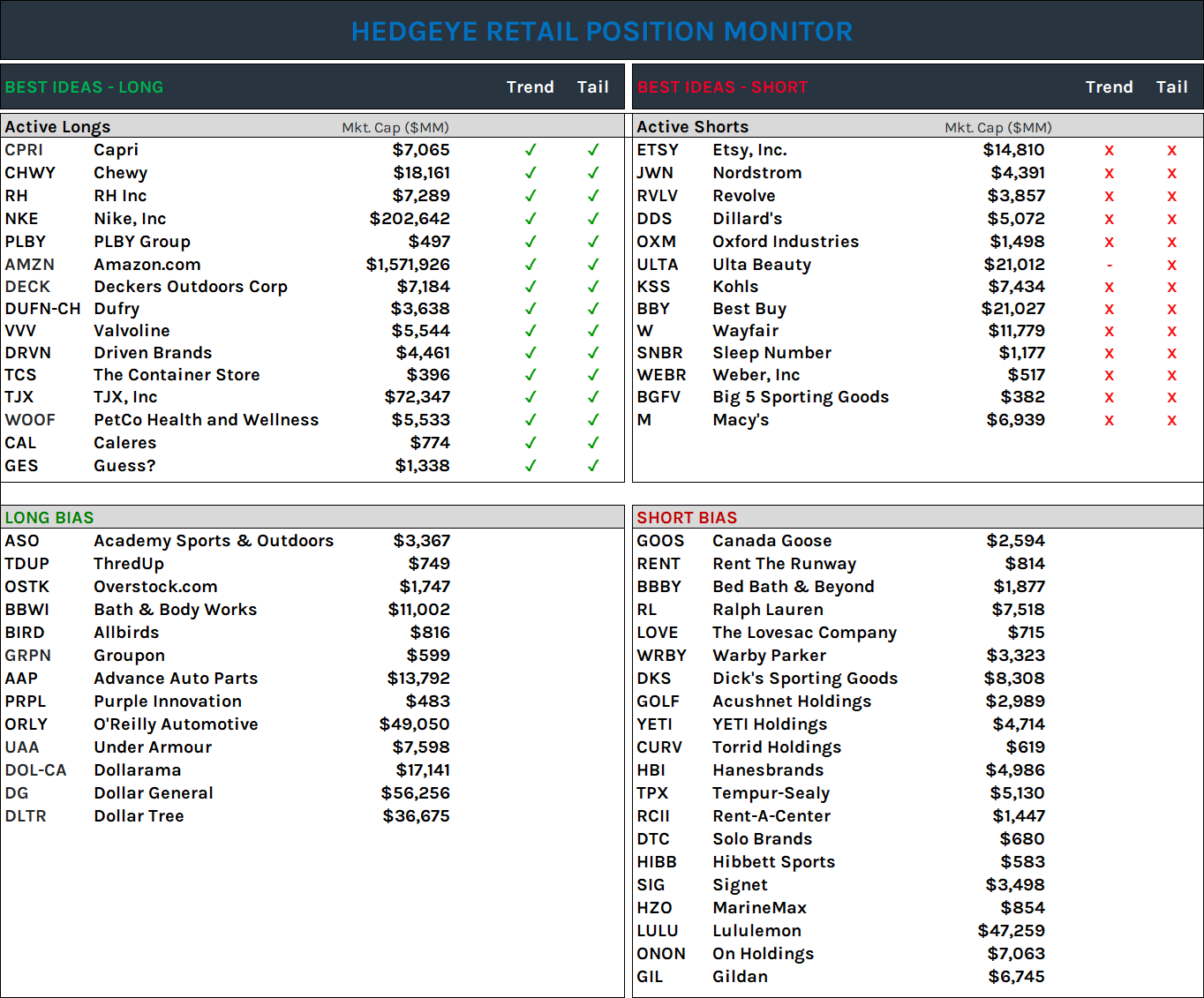Screen dimensions: 1204x998
Task: Click the Mkt. Cap ($MM) column header
Action: click(396, 126)
